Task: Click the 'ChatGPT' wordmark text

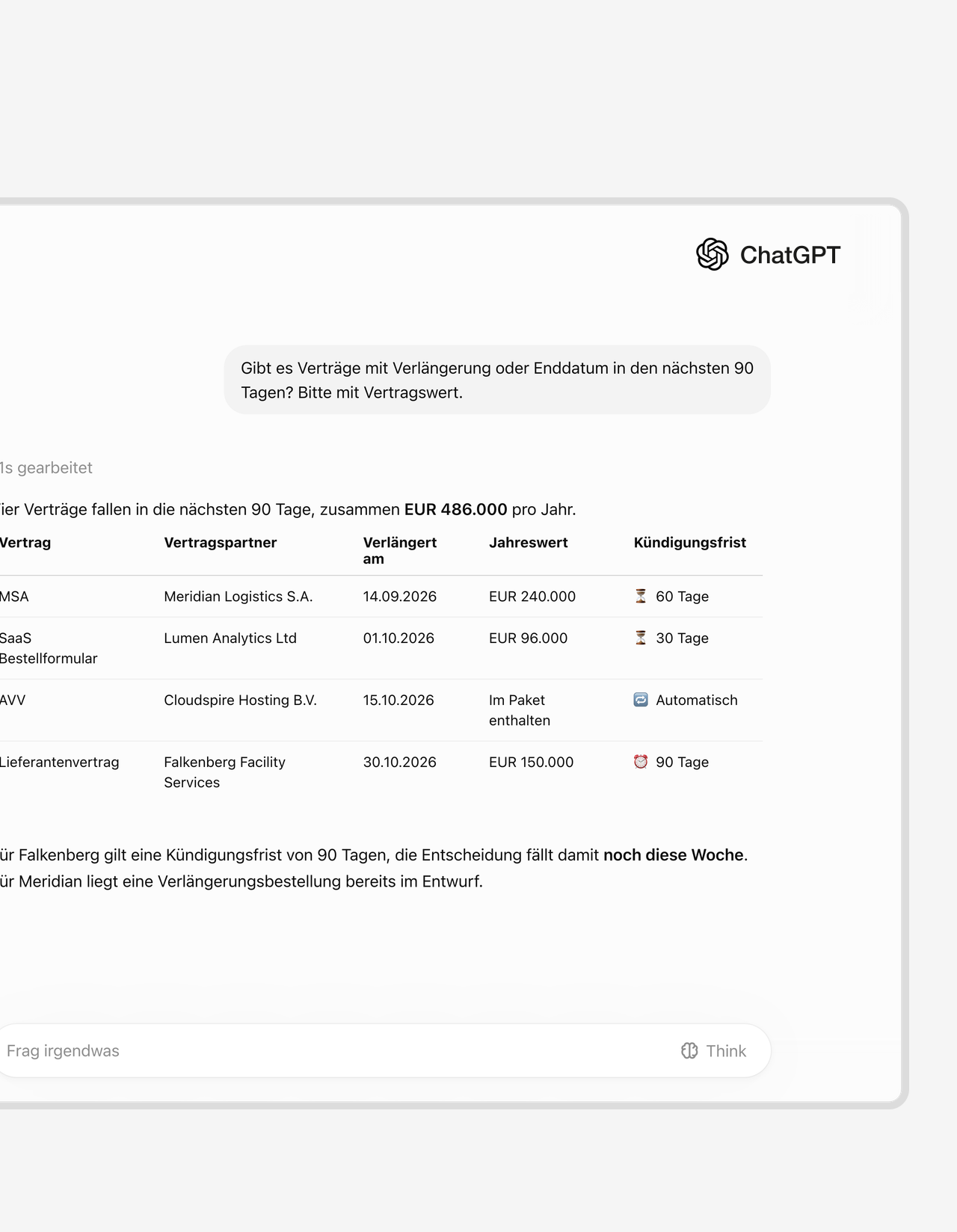Action: coord(790,255)
